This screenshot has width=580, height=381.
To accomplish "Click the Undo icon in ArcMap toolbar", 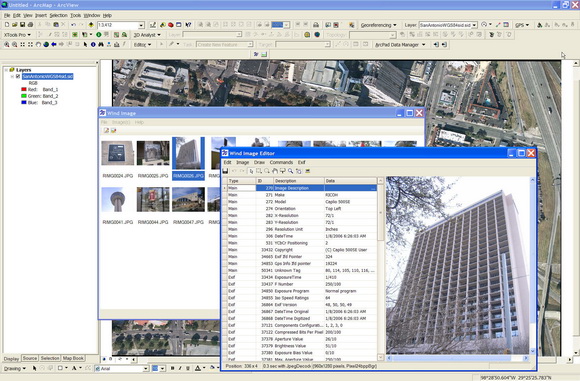I will click(x=74, y=25).
